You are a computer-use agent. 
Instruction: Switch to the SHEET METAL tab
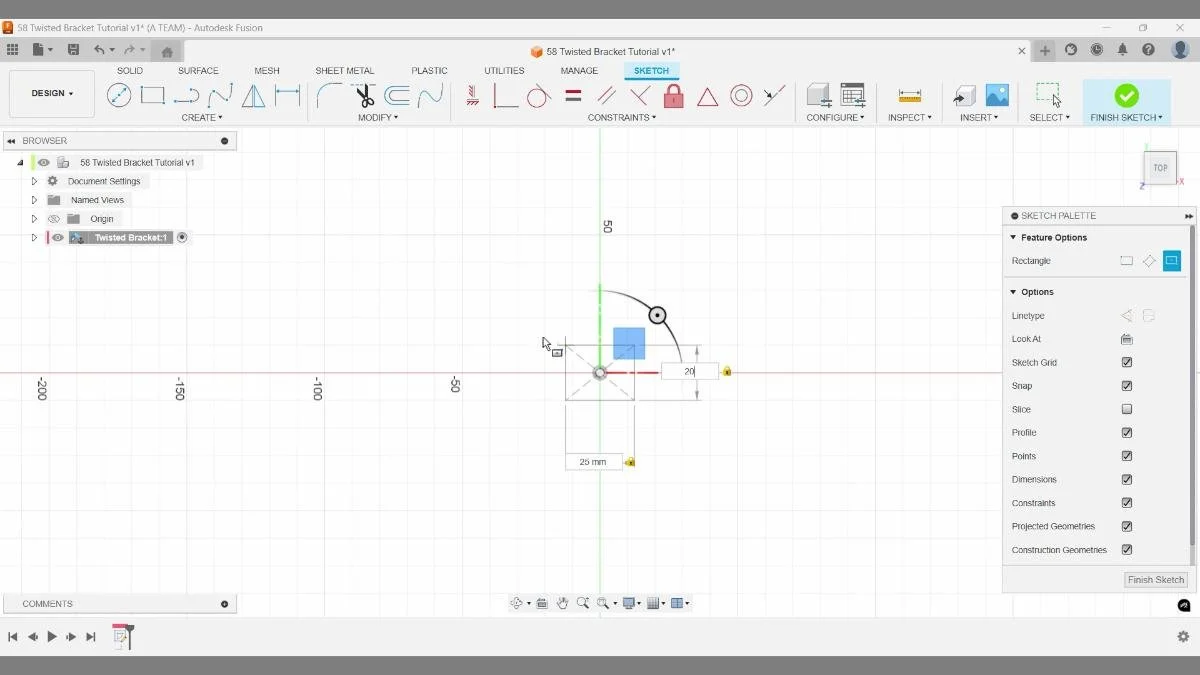[344, 70]
